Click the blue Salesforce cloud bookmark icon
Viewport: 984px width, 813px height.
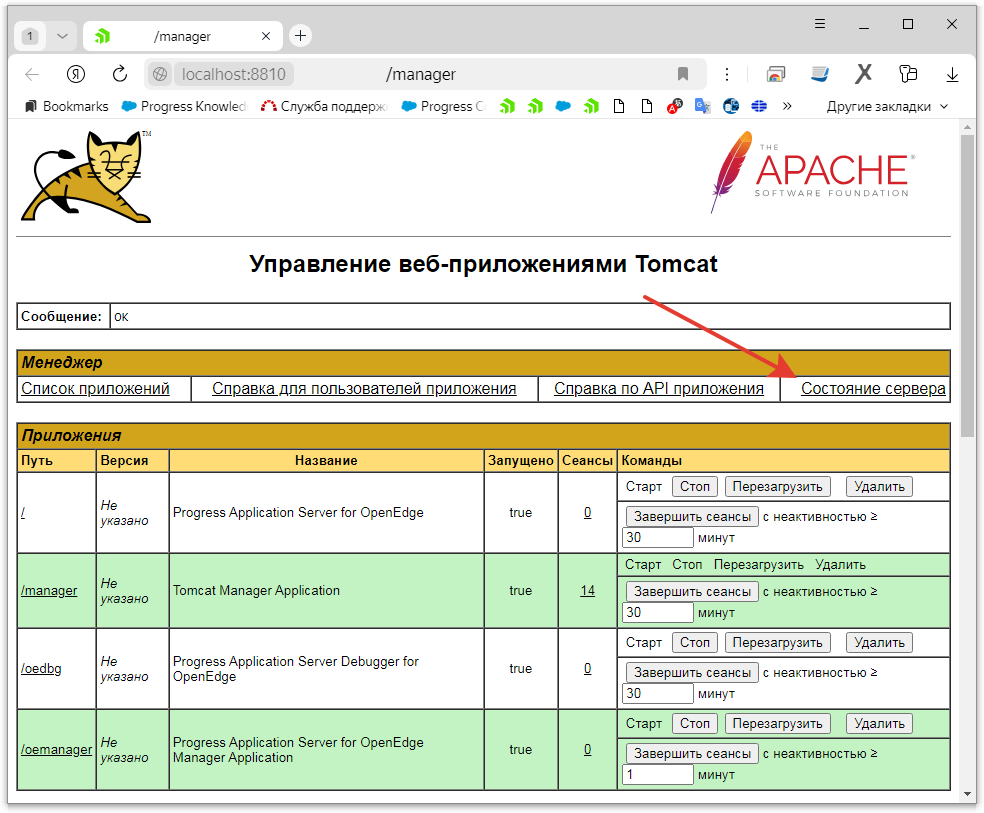coord(563,106)
